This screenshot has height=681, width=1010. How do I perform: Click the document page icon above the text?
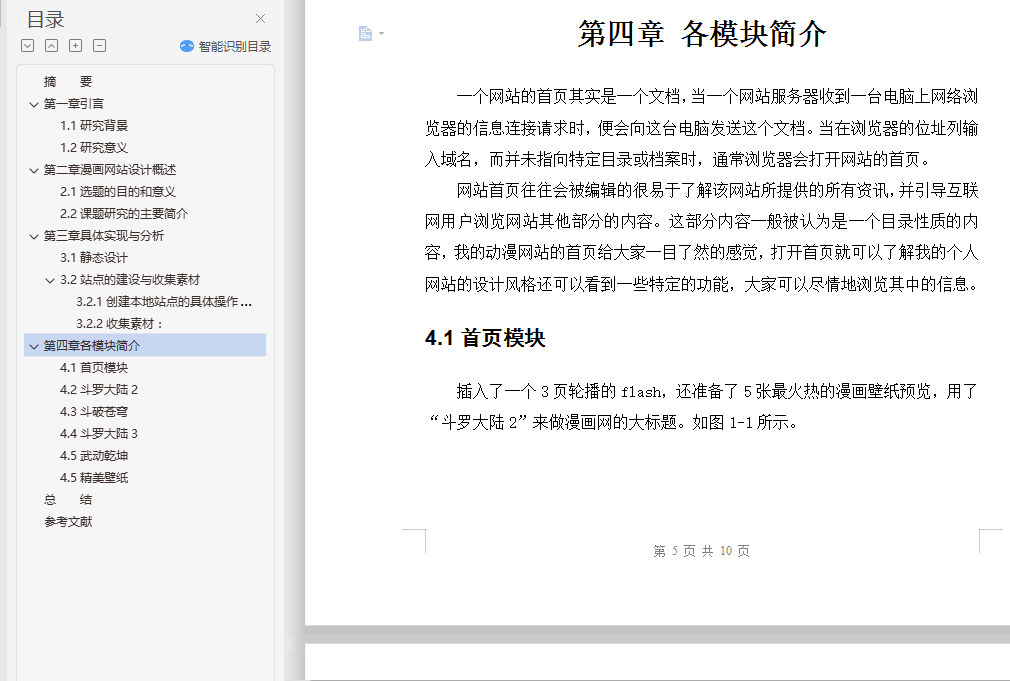tap(365, 34)
